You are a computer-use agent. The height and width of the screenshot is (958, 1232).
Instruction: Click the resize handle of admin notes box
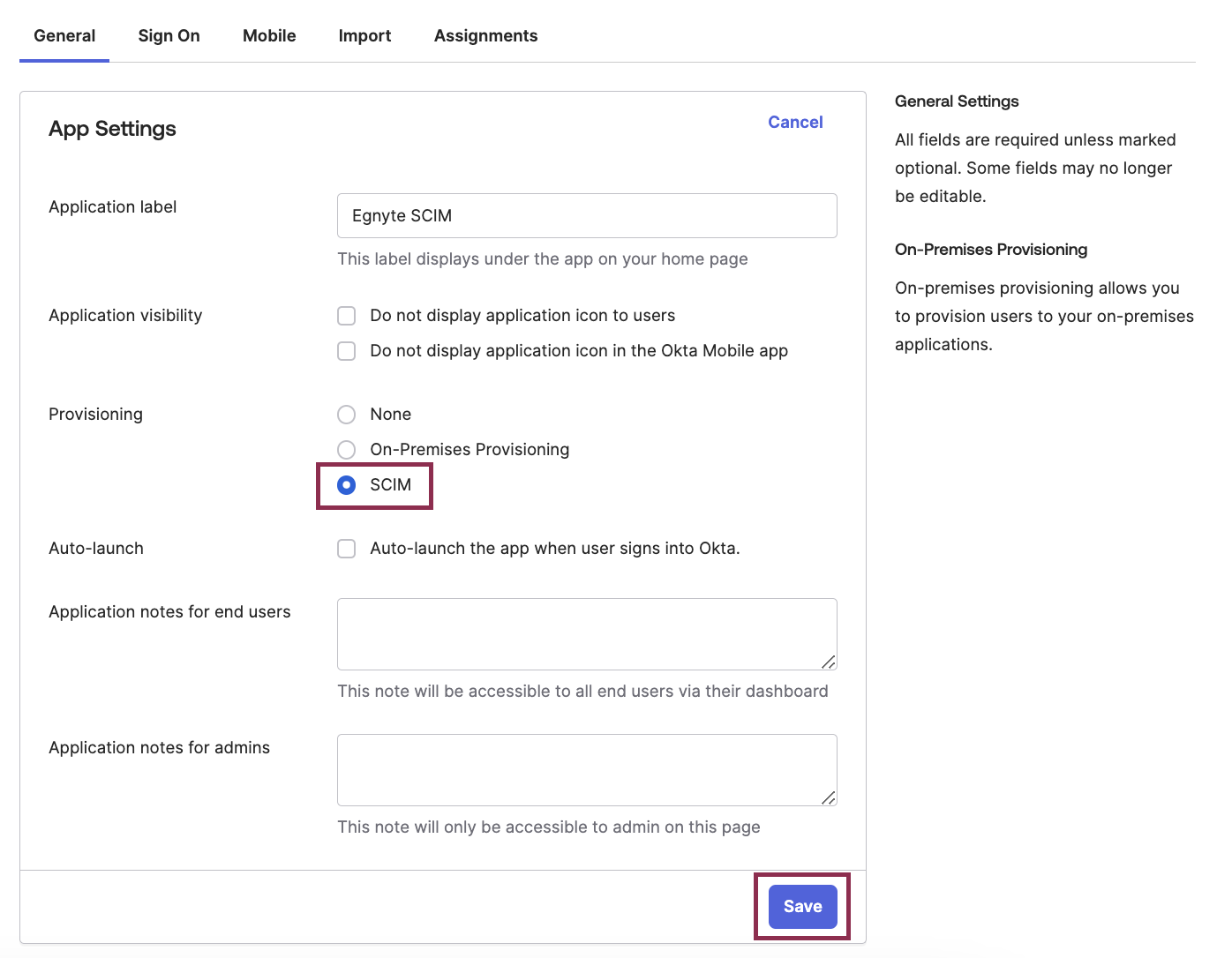click(x=829, y=799)
